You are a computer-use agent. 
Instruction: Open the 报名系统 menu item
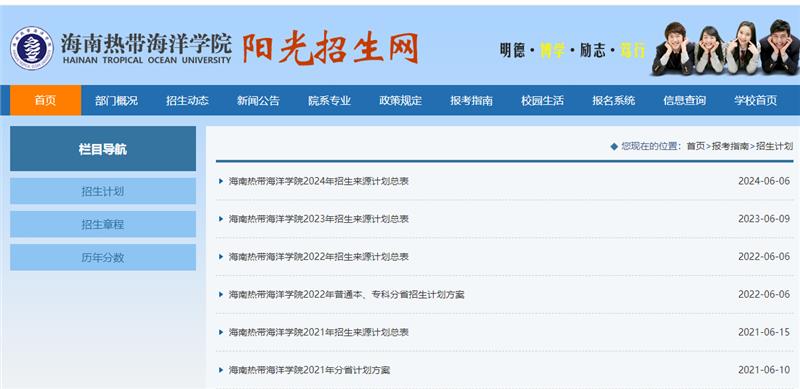pyautogui.click(x=614, y=101)
